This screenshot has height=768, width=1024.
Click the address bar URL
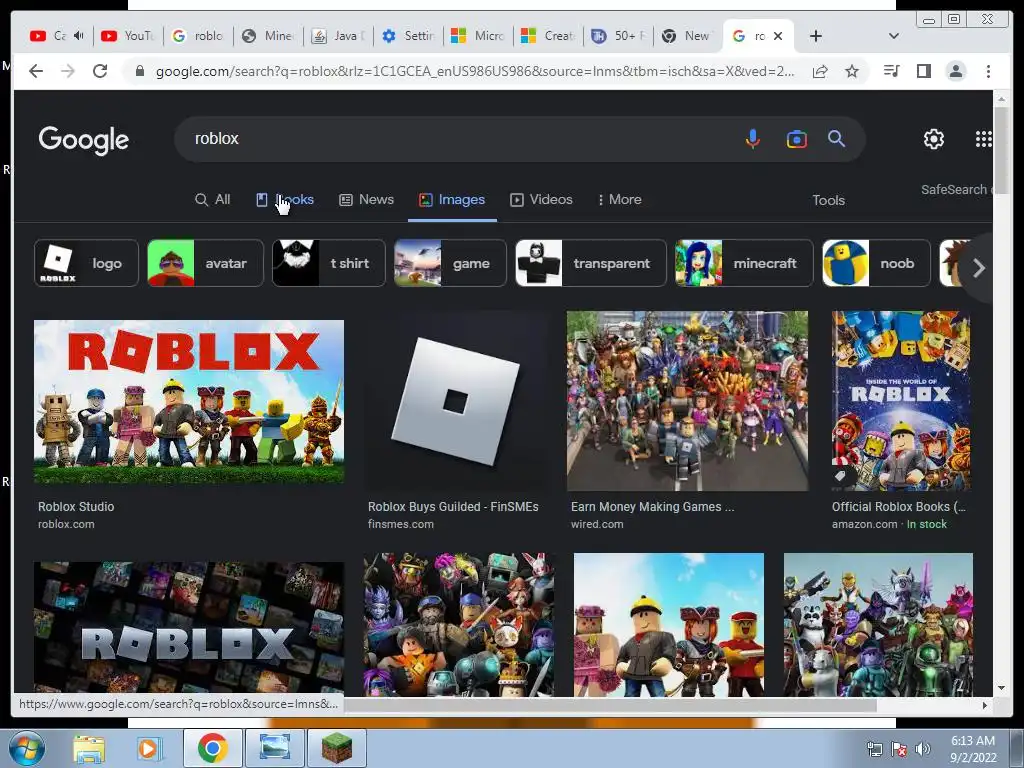coord(475,71)
